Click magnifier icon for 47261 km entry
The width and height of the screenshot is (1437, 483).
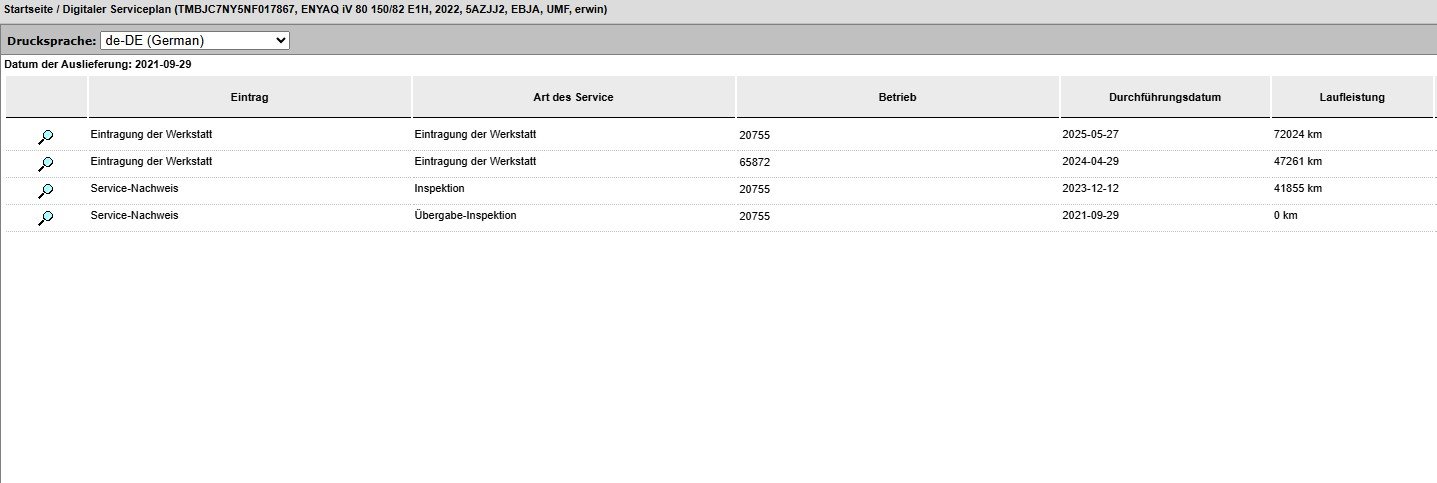coord(45,163)
